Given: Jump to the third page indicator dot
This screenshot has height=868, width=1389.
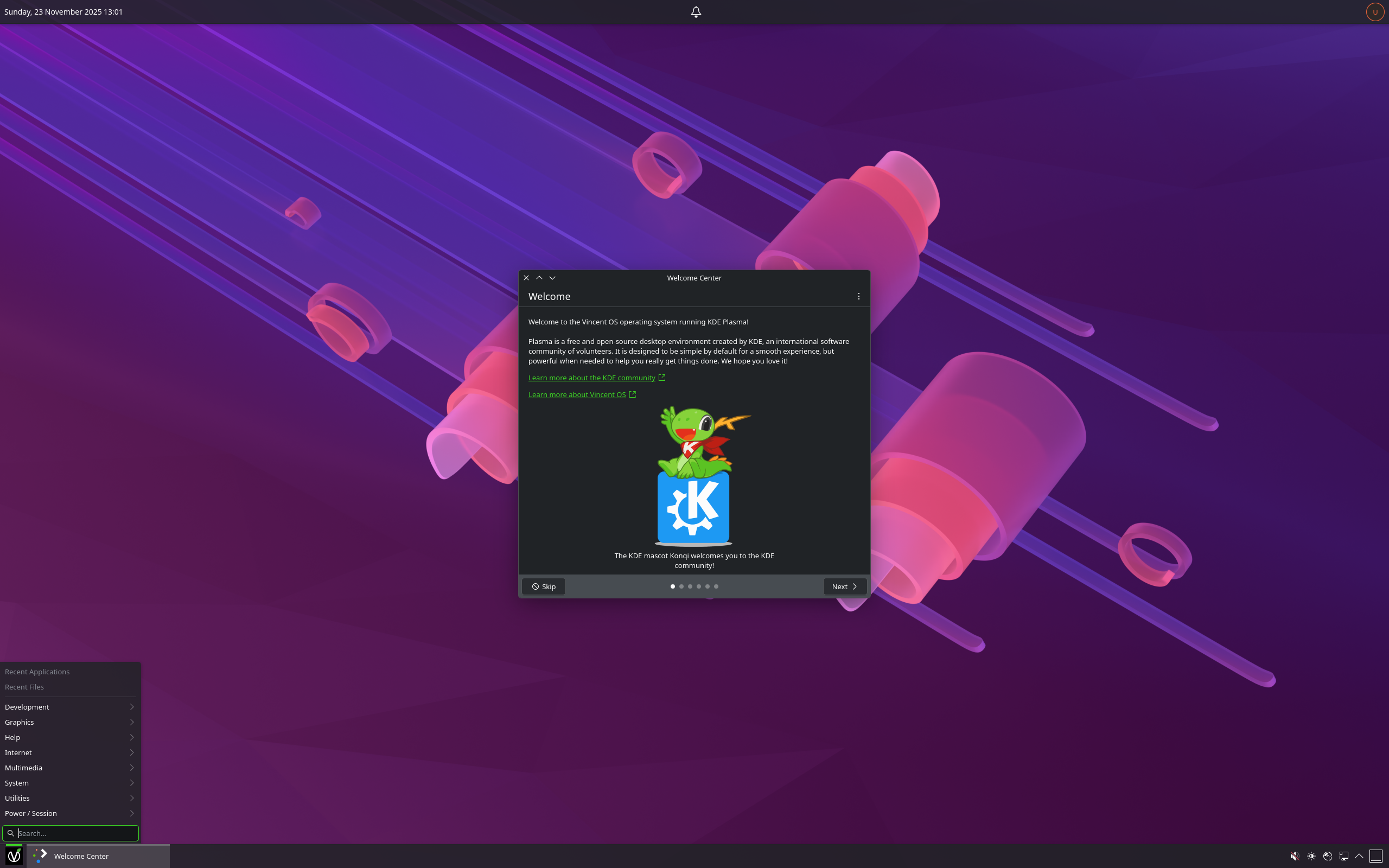Looking at the screenshot, I should tap(690, 586).
